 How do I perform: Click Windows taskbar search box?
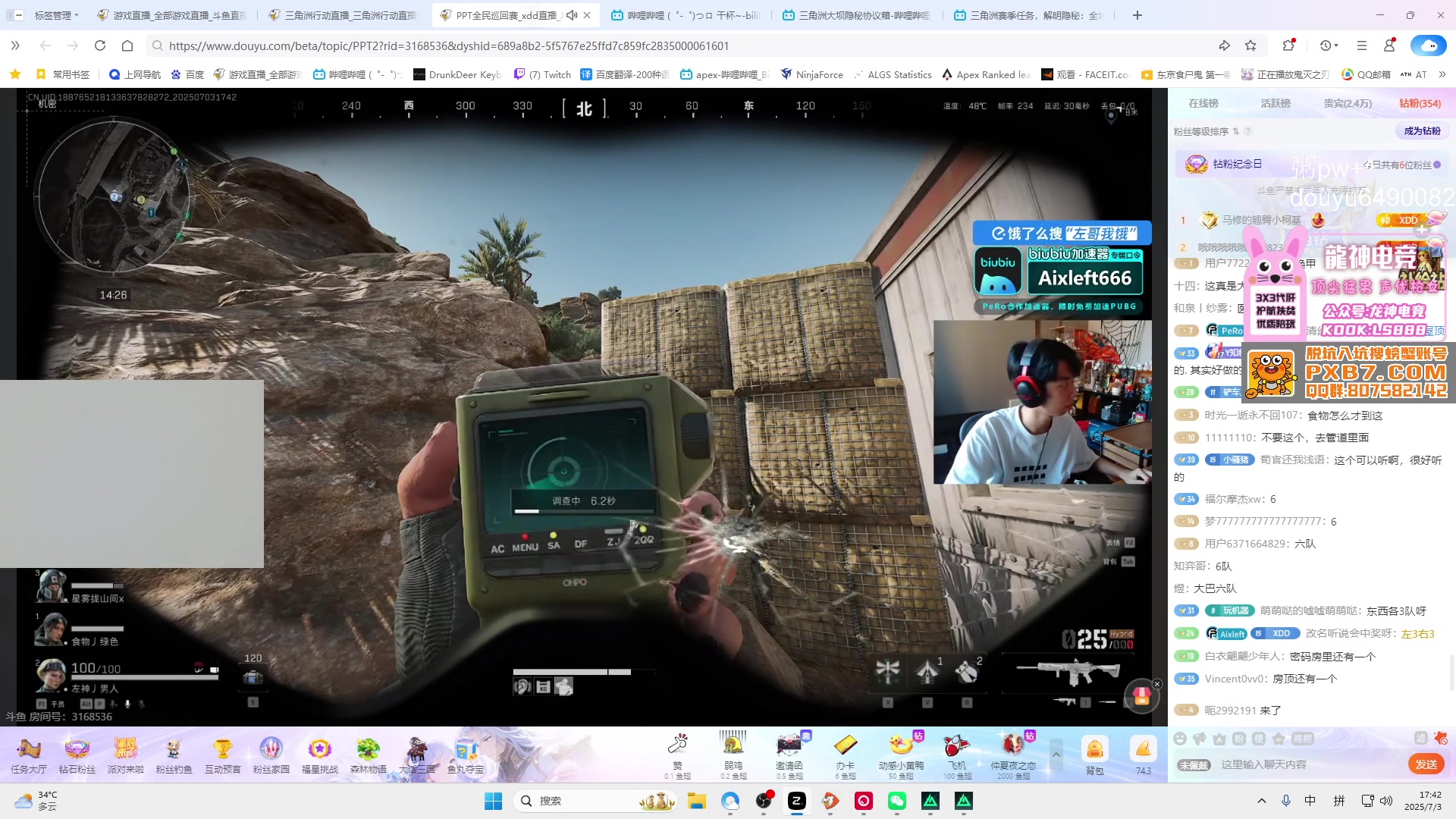coord(596,801)
